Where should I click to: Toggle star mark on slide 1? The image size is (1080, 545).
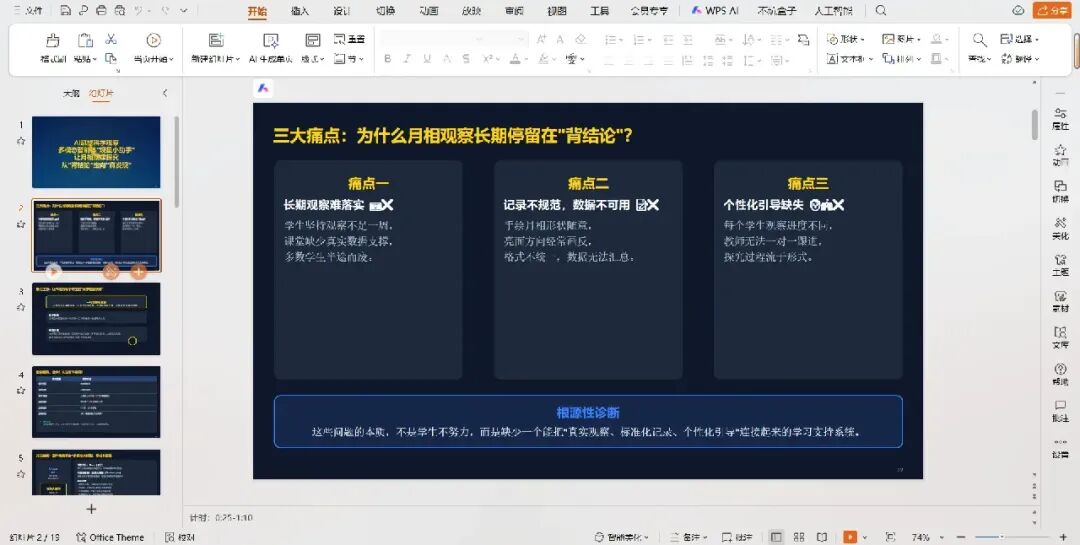(21, 141)
